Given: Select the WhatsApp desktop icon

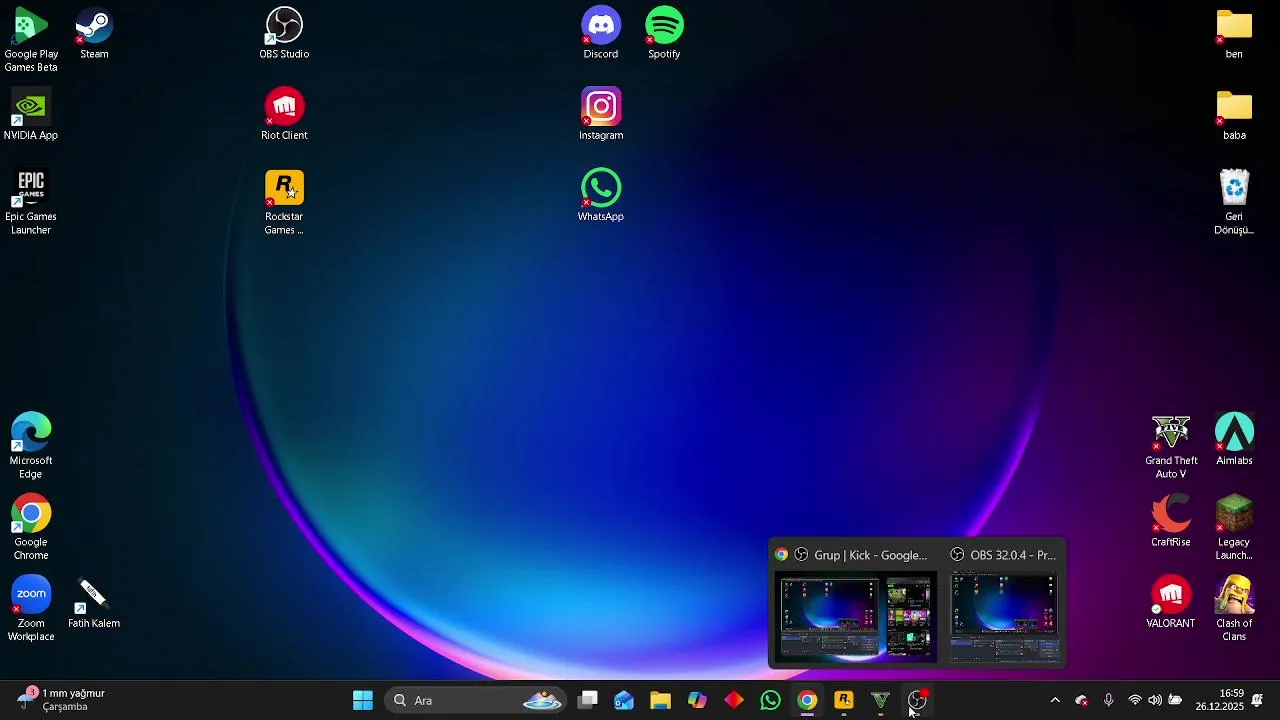Looking at the screenshot, I should coord(601,196).
